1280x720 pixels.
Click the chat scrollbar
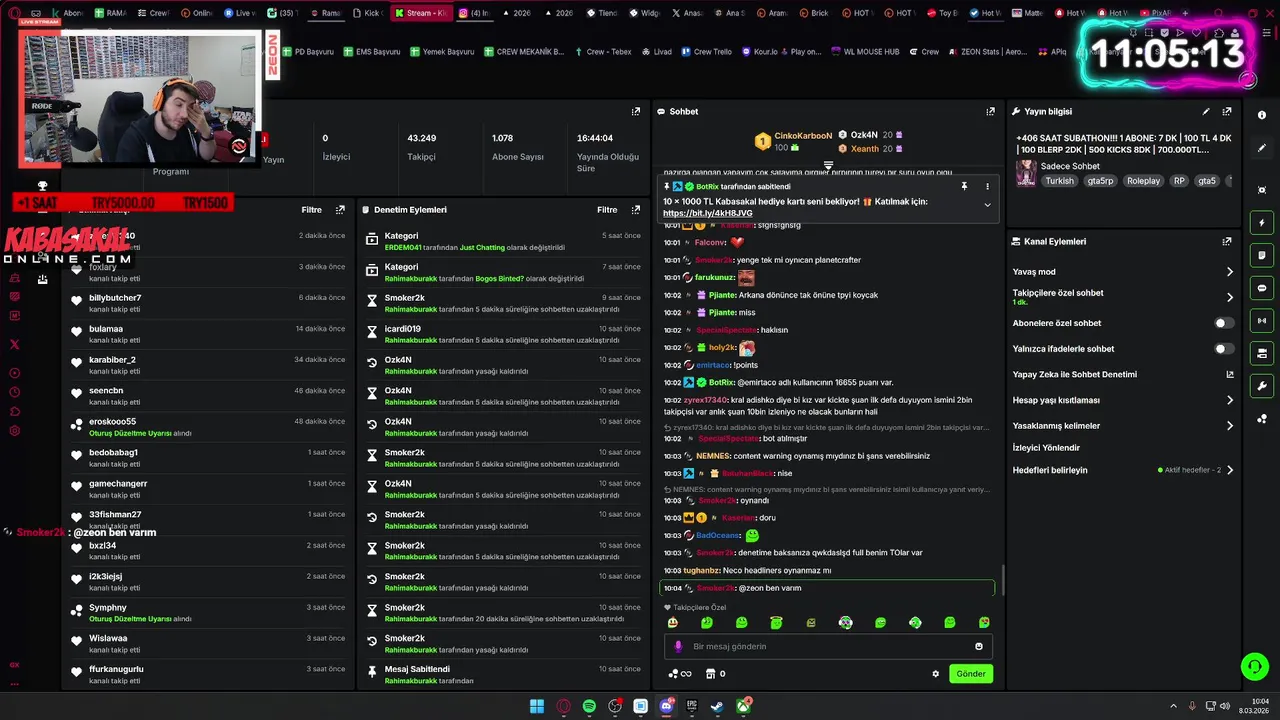pyautogui.click(x=1002, y=578)
